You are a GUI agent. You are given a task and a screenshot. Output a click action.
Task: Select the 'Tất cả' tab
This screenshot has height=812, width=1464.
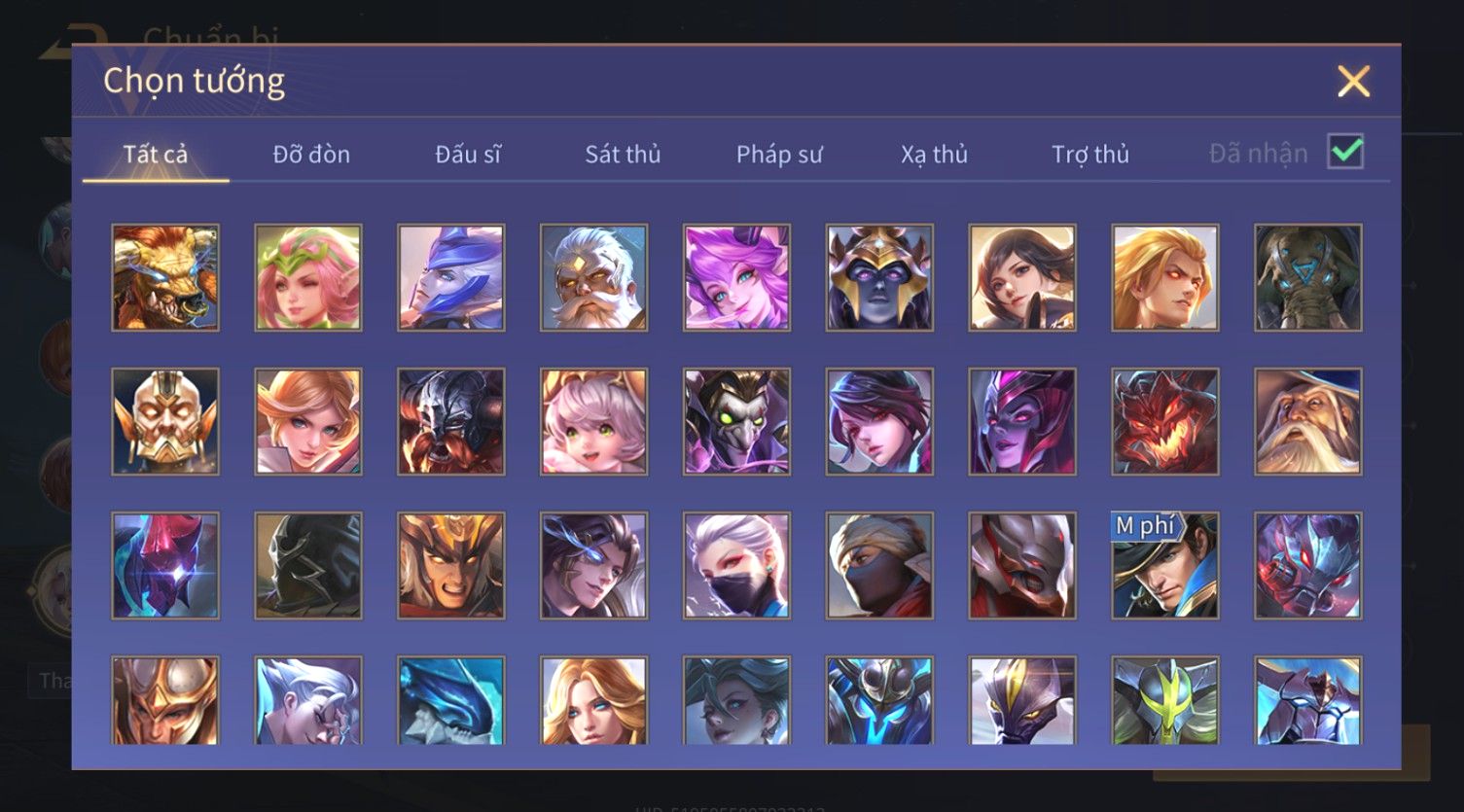click(156, 154)
